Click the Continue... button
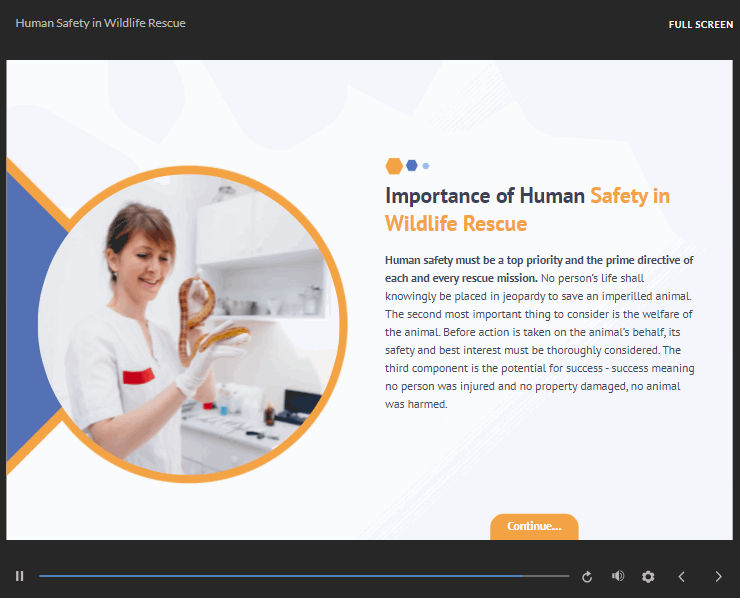The image size is (740, 598). coord(534,526)
